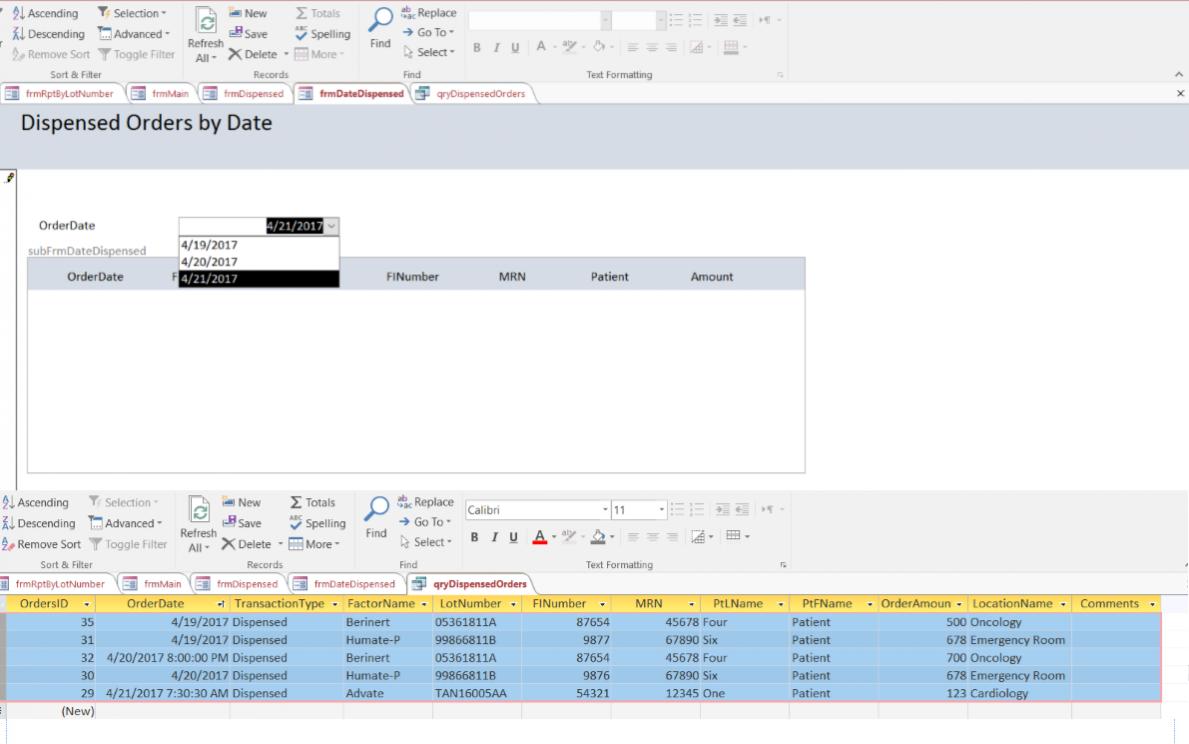Choose 4/20/2017 from the OrderDate list
This screenshot has height=744, width=1189.
259,262
